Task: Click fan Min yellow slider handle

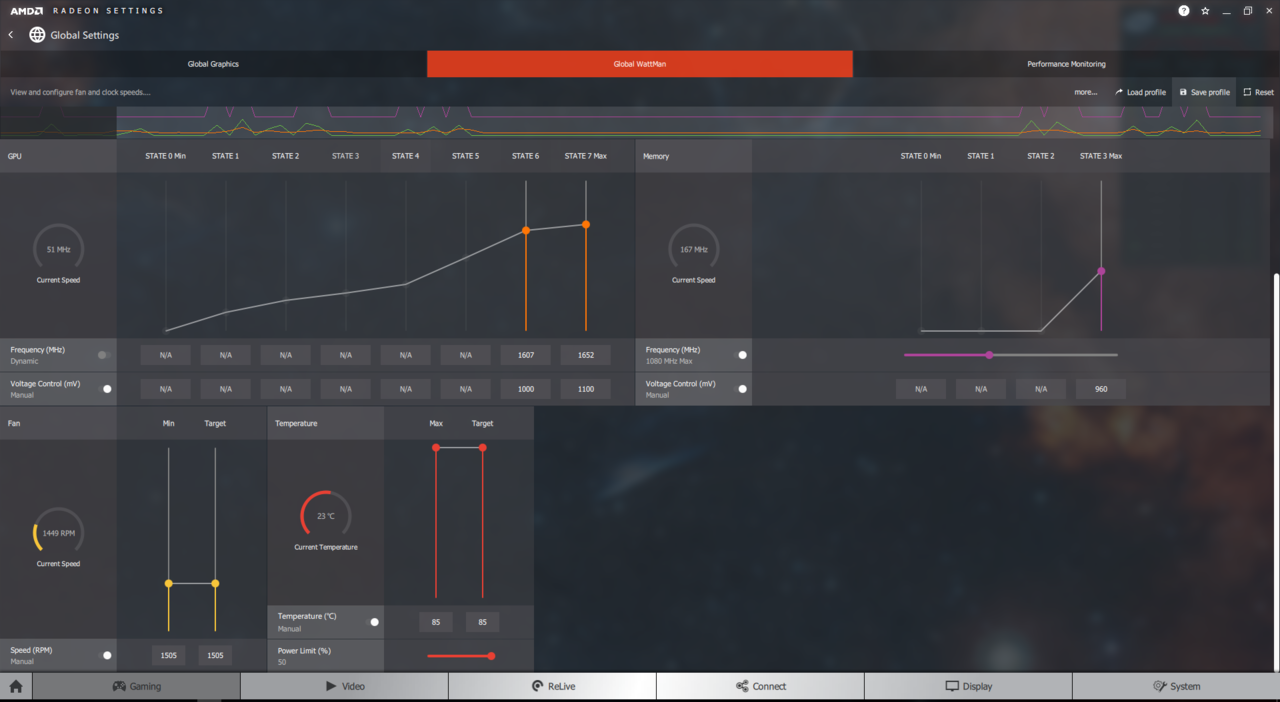Action: point(169,583)
